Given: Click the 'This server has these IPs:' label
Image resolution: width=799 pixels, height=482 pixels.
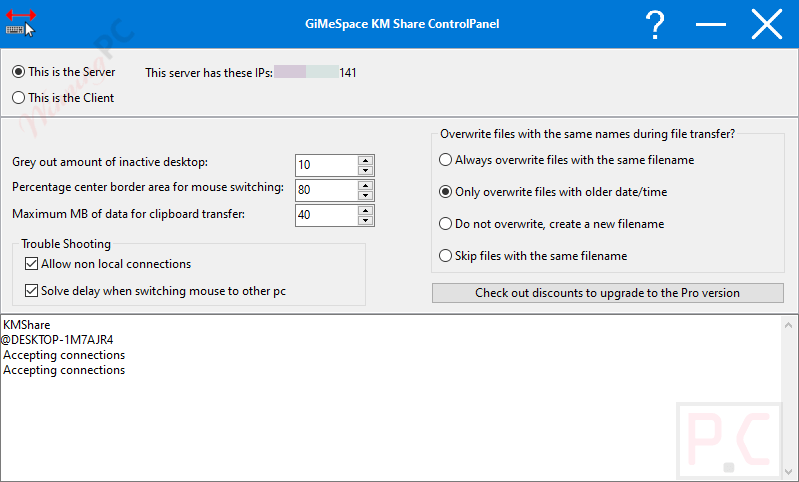Looking at the screenshot, I should tap(209, 73).
